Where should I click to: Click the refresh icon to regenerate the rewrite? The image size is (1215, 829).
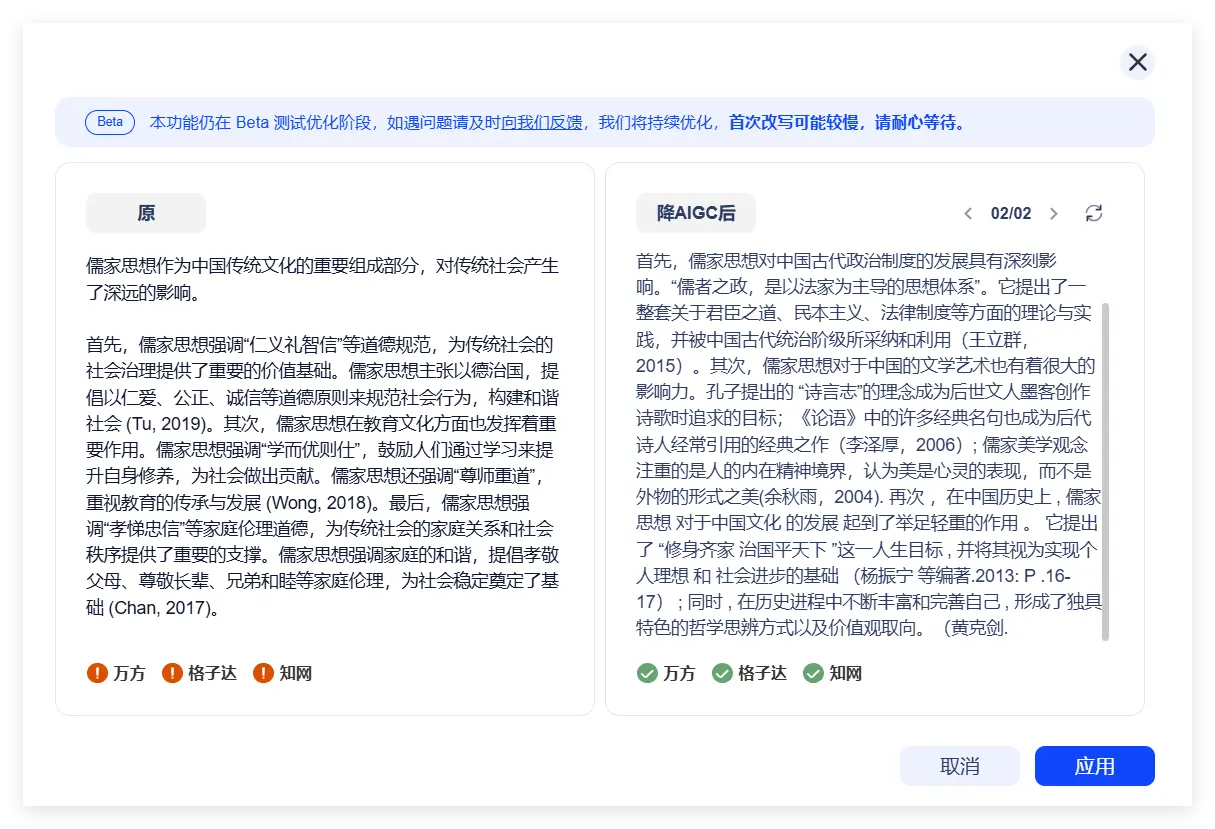pos(1094,213)
